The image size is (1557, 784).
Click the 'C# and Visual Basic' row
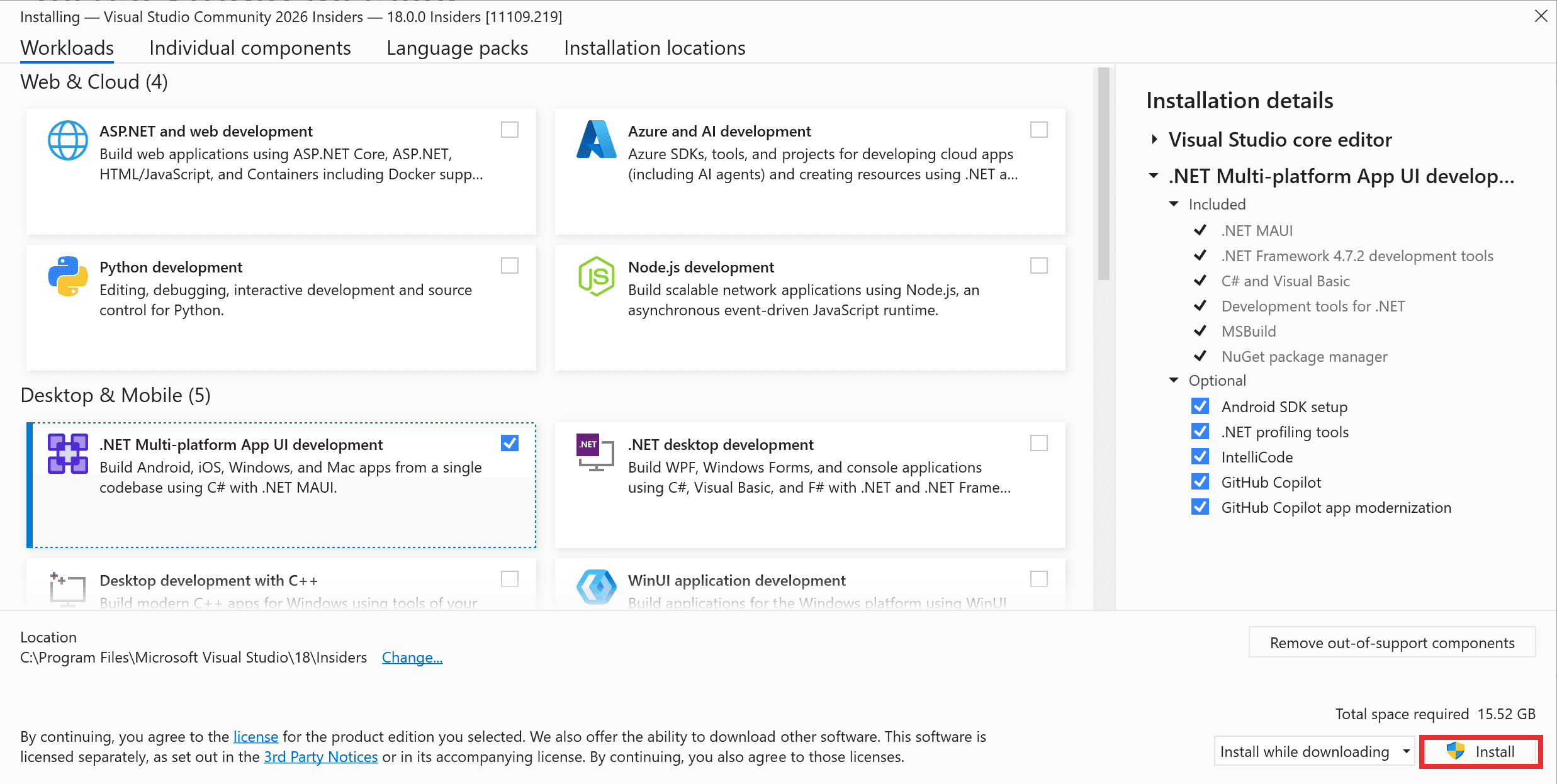pyautogui.click(x=1285, y=281)
